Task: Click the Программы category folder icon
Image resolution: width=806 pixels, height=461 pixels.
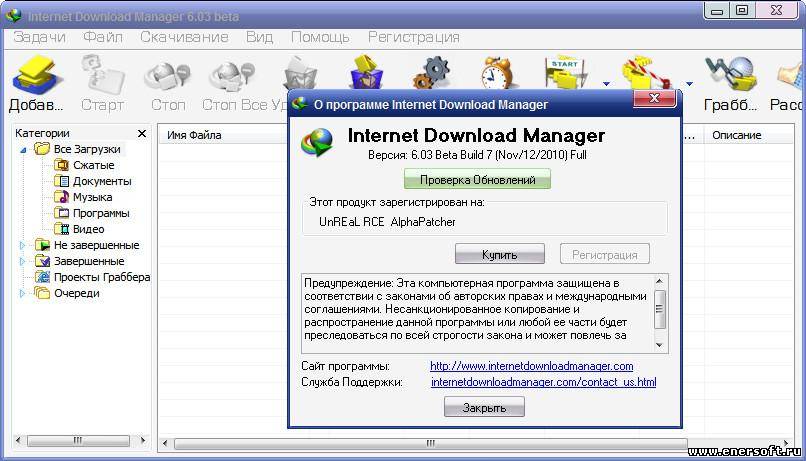Action: click(x=62, y=213)
